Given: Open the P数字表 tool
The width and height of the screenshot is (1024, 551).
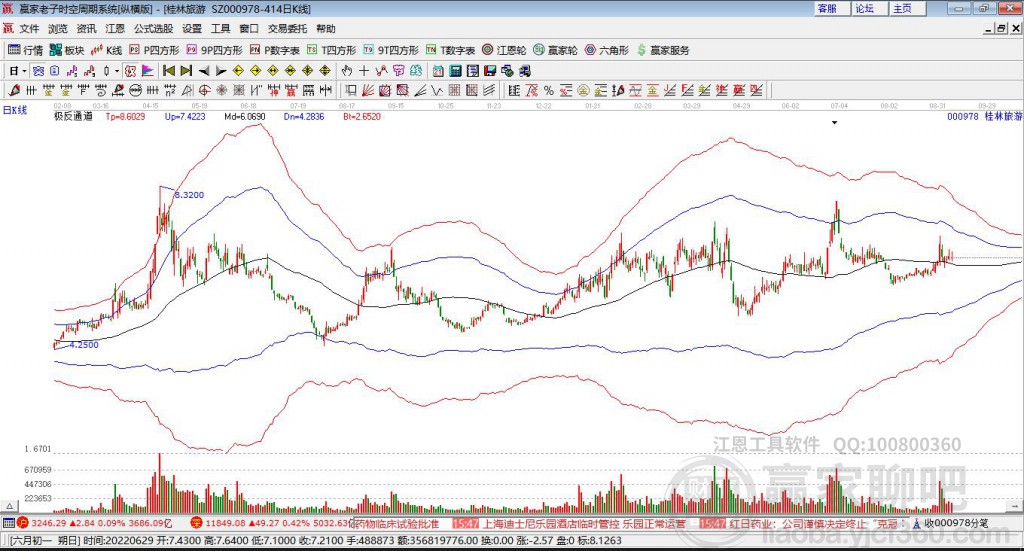Looking at the screenshot, I should (x=274, y=50).
